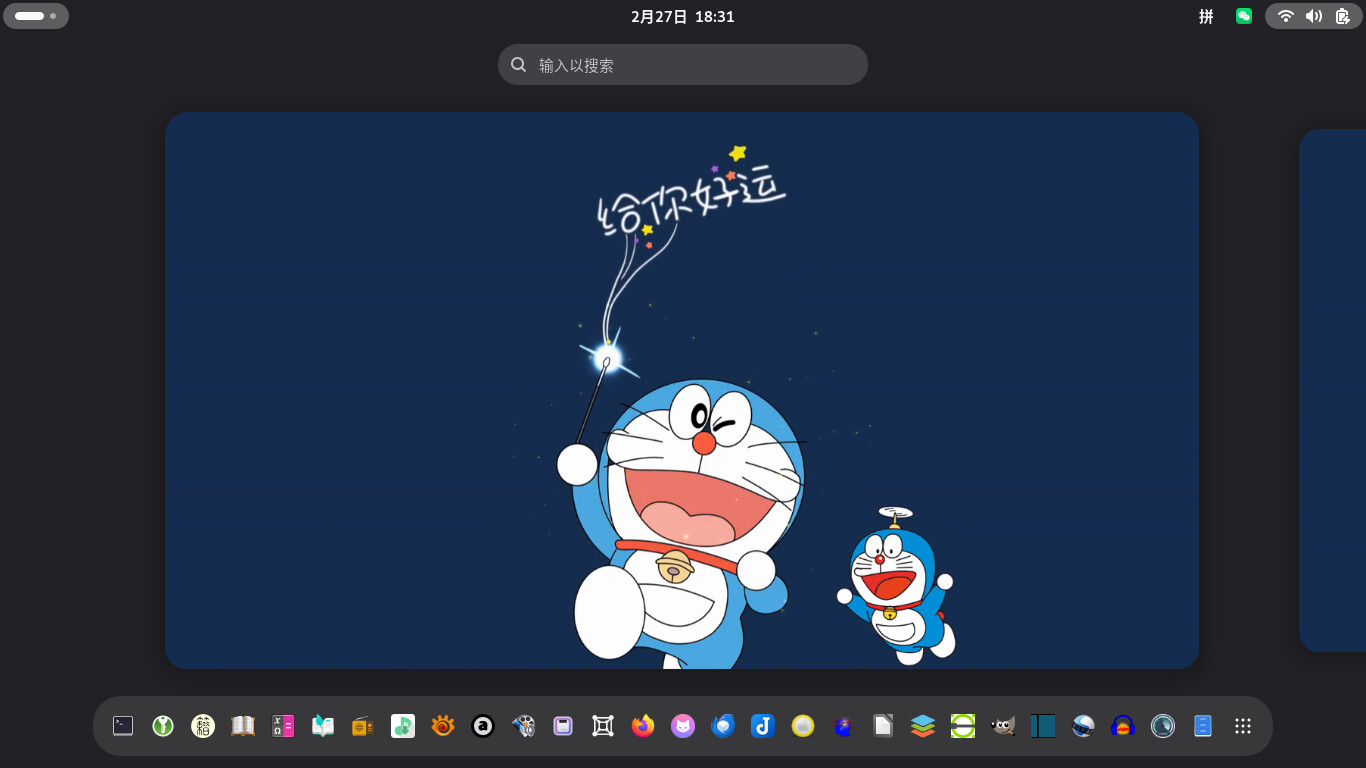Switch to the next workspace on right

[1334, 390]
